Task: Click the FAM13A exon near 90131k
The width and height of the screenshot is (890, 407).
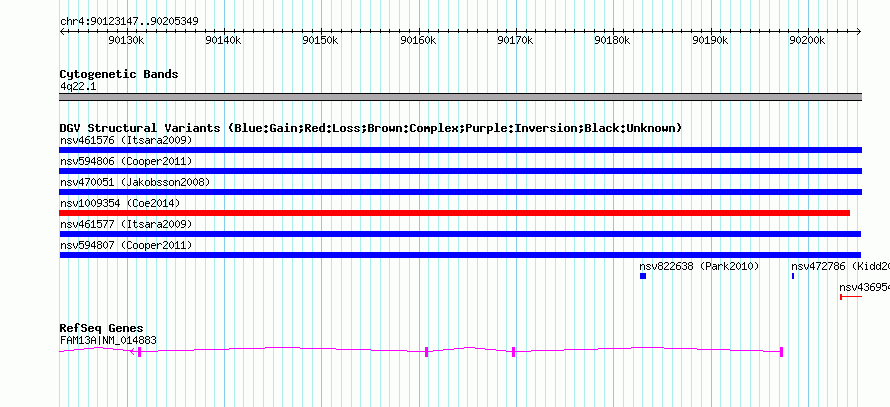Action: [139, 352]
